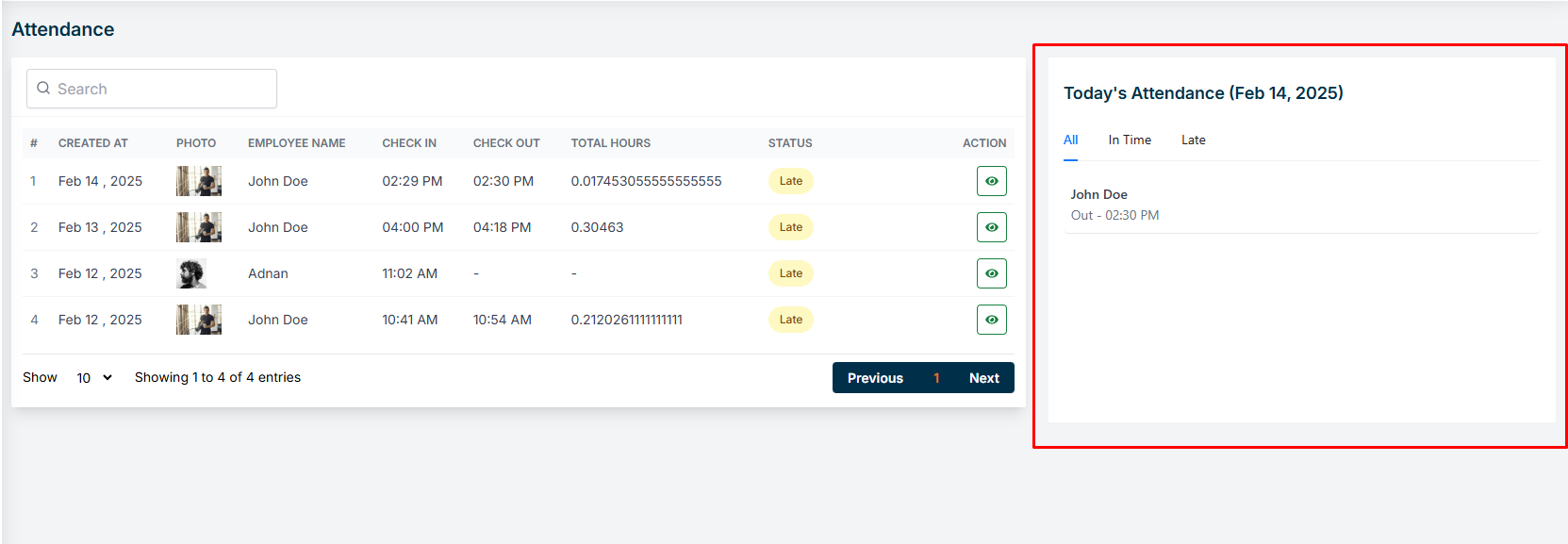Click the eye icon for Feb 14 record
1568x544 pixels.
[x=991, y=181]
